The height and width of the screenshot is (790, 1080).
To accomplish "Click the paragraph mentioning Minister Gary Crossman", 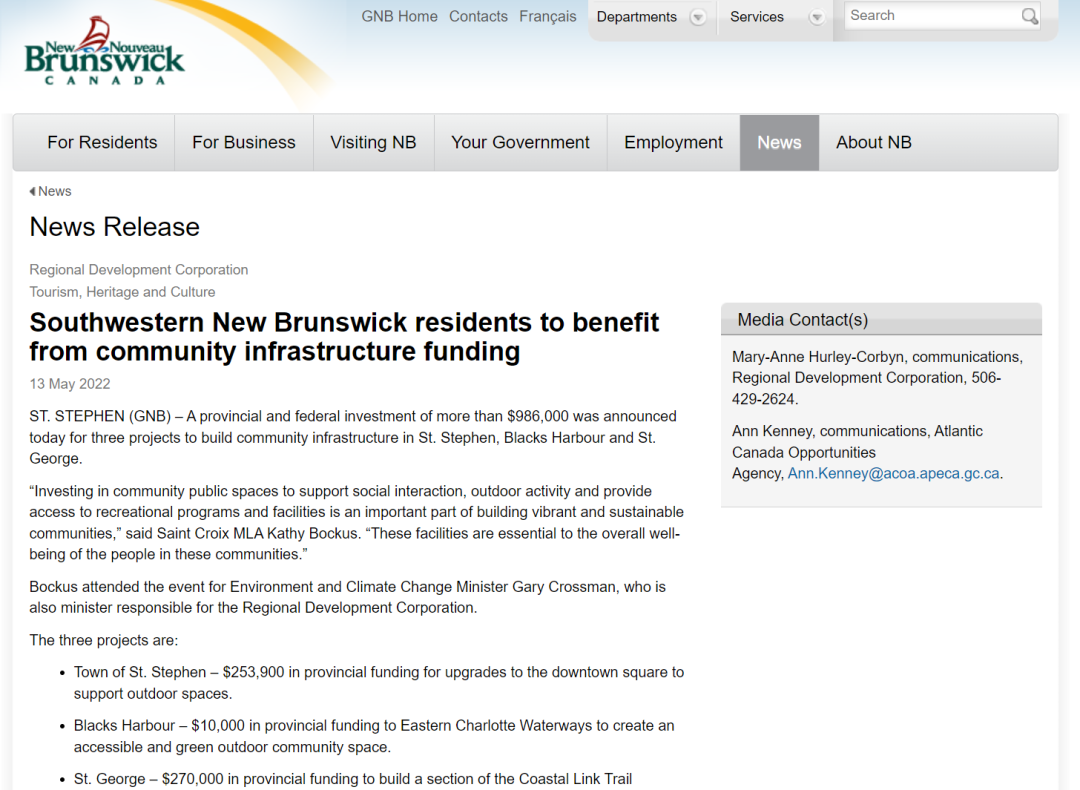I will [347, 597].
